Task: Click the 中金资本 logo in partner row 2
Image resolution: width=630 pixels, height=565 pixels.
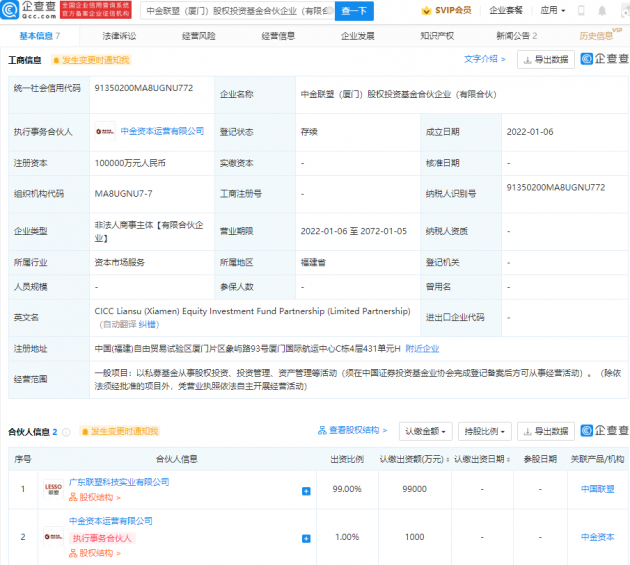Action: [53, 536]
